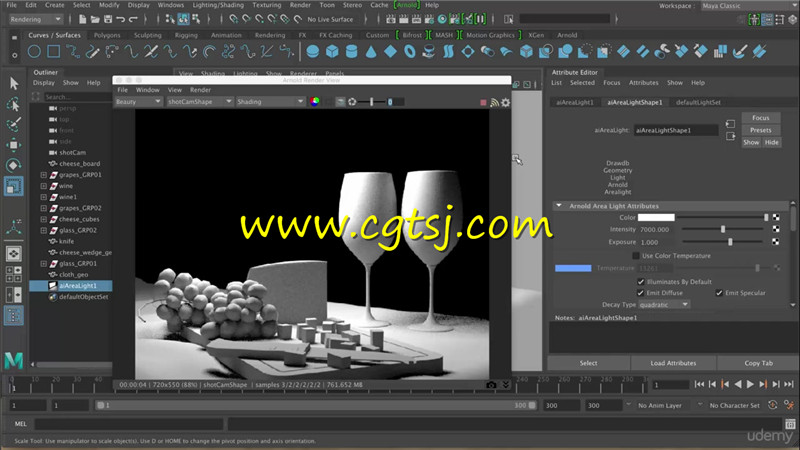Create a NURBS Sphere from shelf
This screenshot has width=800, height=450.
(313, 52)
